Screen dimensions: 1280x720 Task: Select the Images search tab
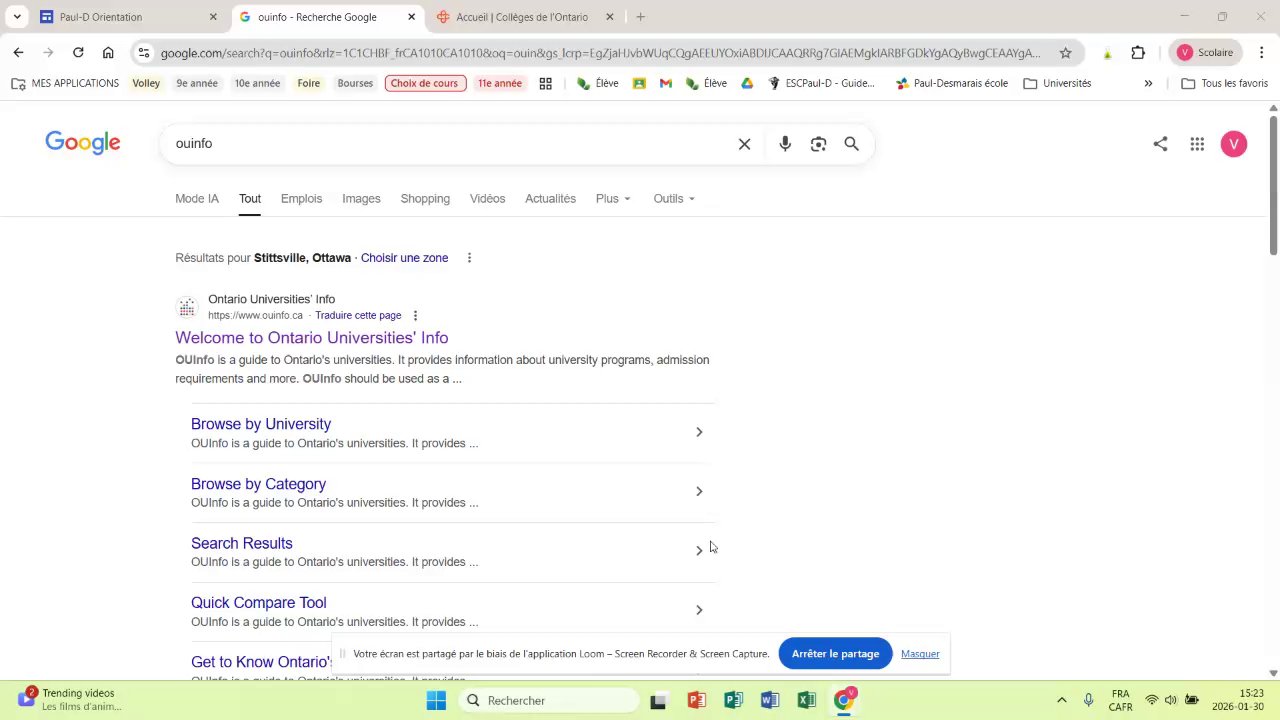(361, 198)
